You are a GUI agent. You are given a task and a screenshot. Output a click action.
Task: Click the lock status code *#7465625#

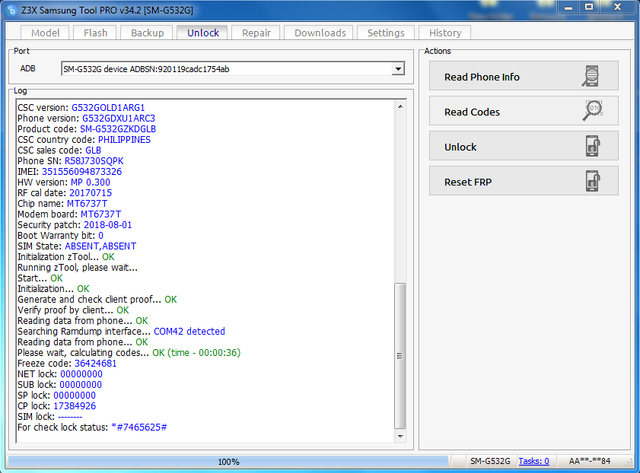click(139, 427)
